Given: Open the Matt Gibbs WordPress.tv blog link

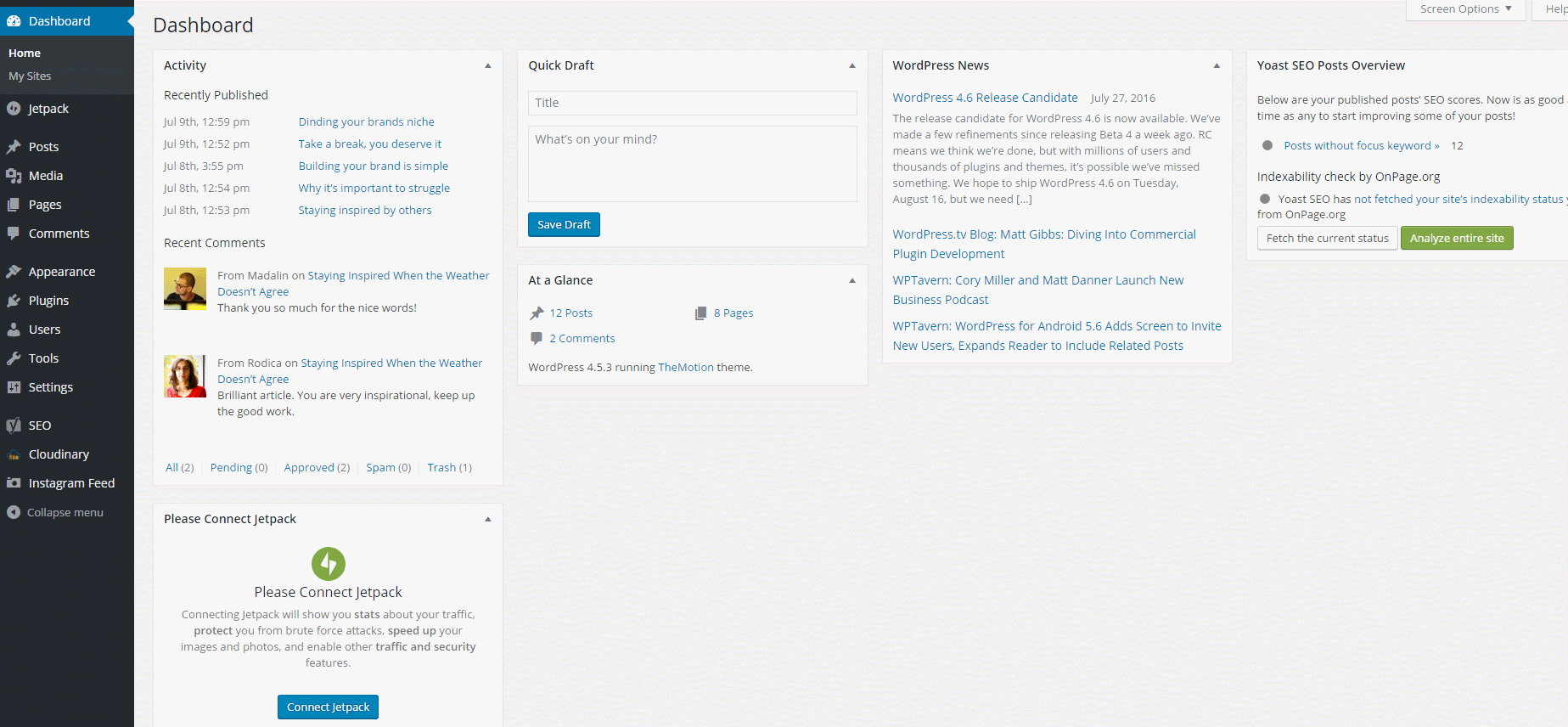Looking at the screenshot, I should pos(1043,244).
